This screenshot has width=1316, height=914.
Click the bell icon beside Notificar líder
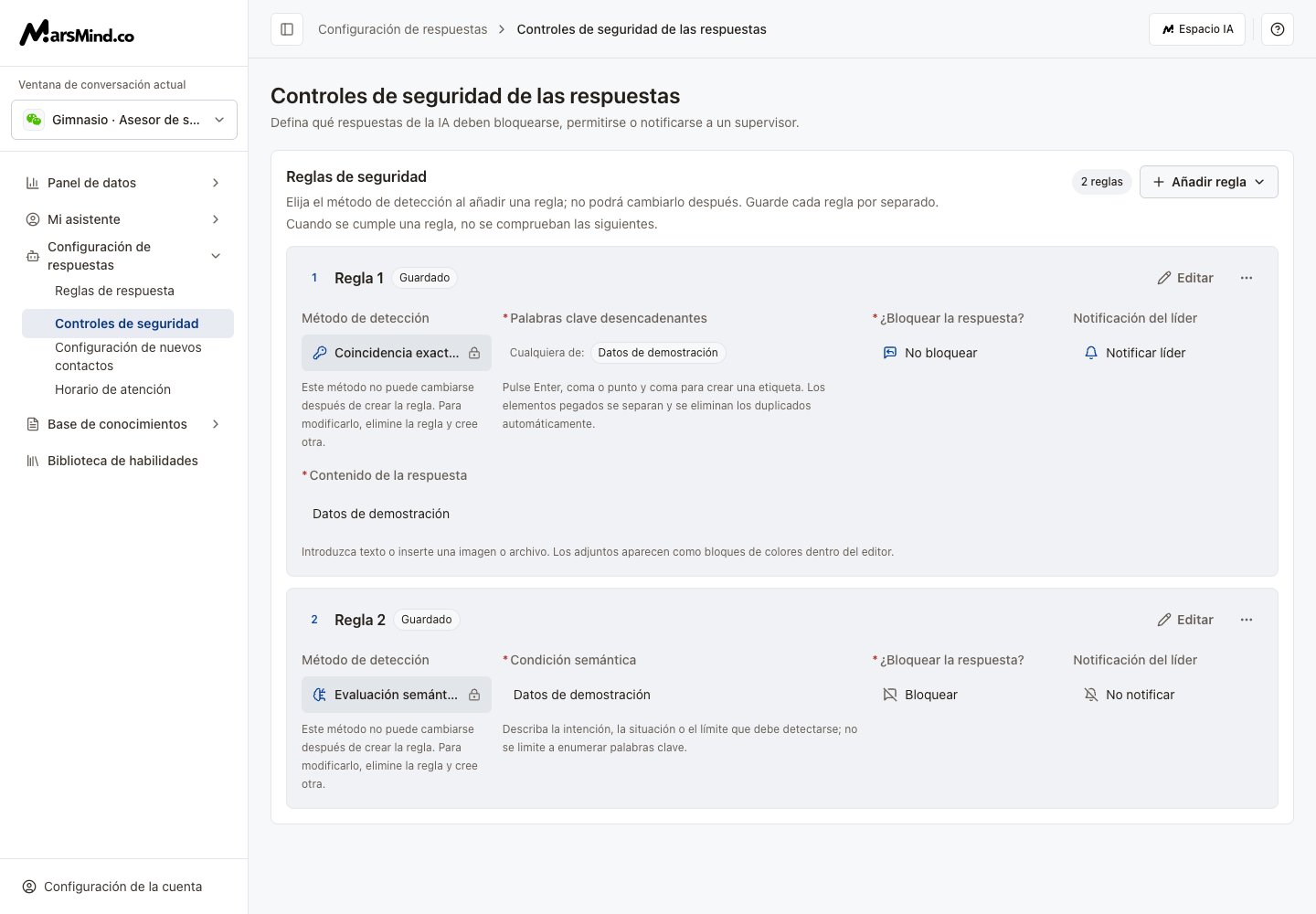tap(1091, 353)
